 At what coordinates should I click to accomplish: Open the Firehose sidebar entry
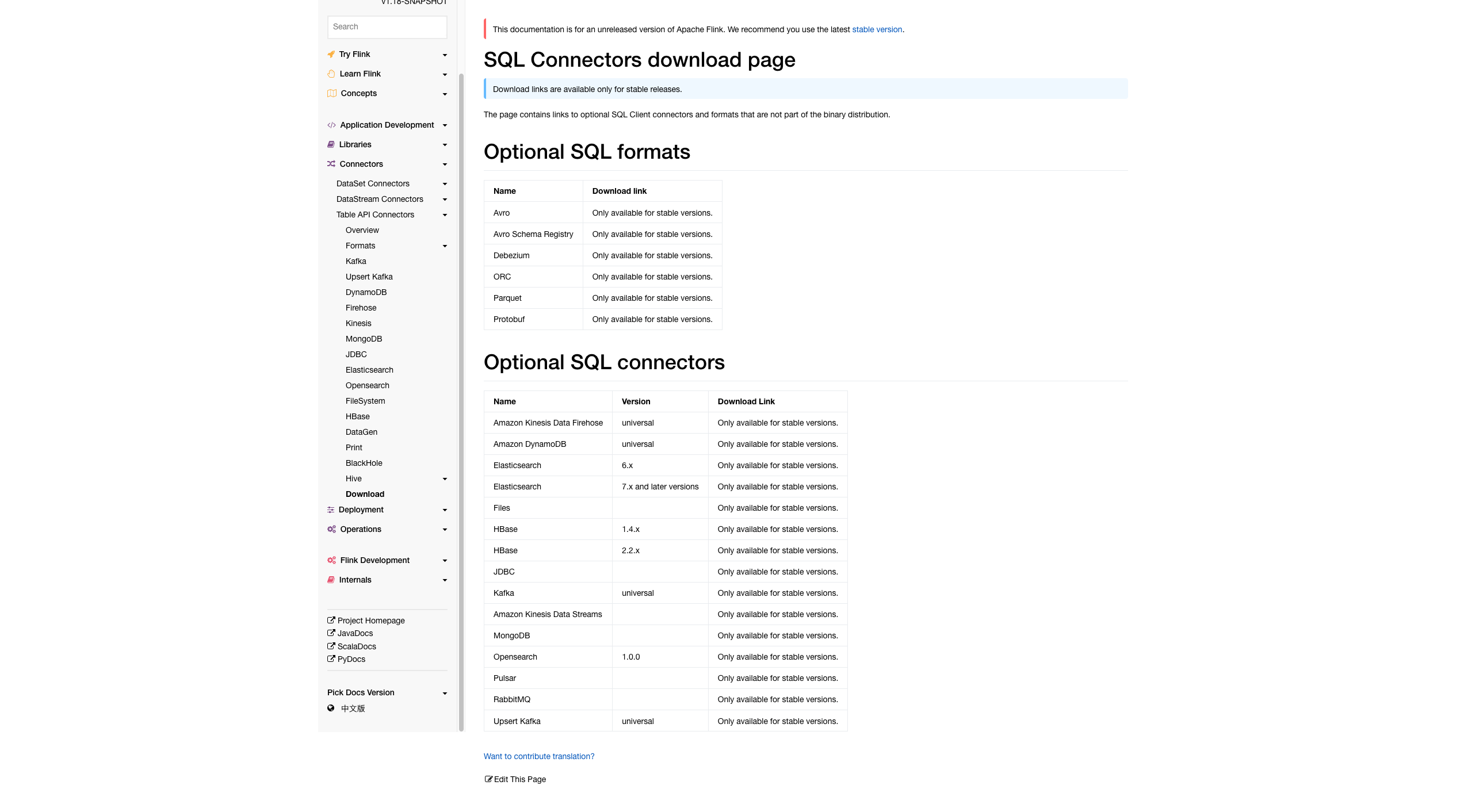(361, 308)
